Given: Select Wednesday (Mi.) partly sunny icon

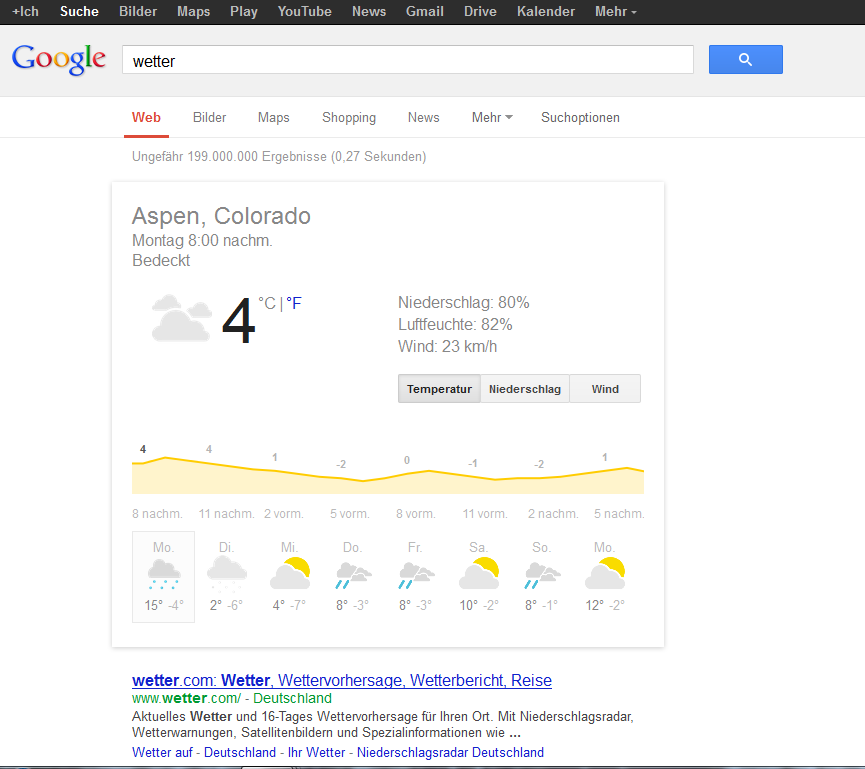Looking at the screenshot, I should point(290,574).
